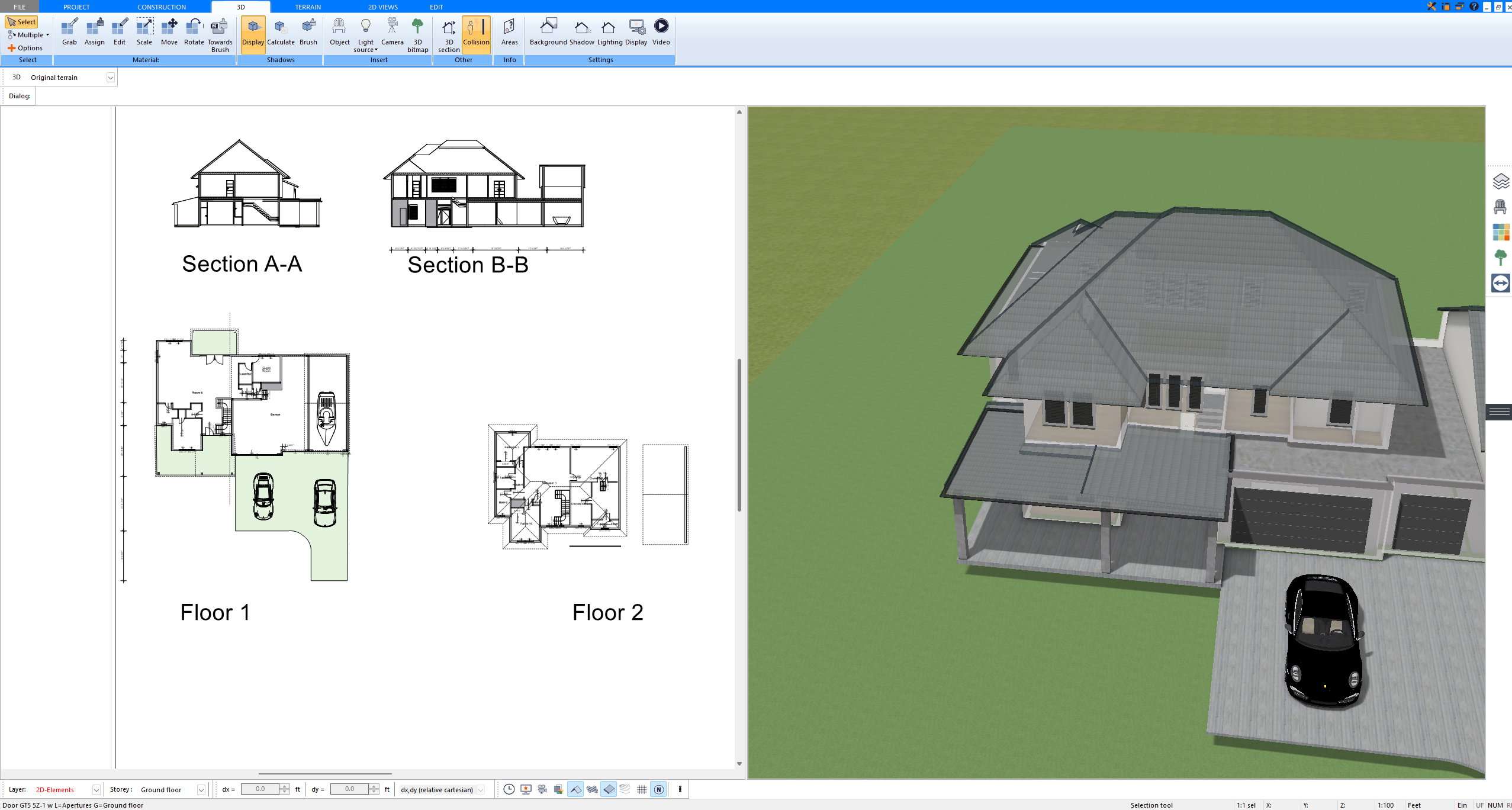The image size is (1512, 810).
Task: Open the layers panel in right sidebar
Action: 1500,181
